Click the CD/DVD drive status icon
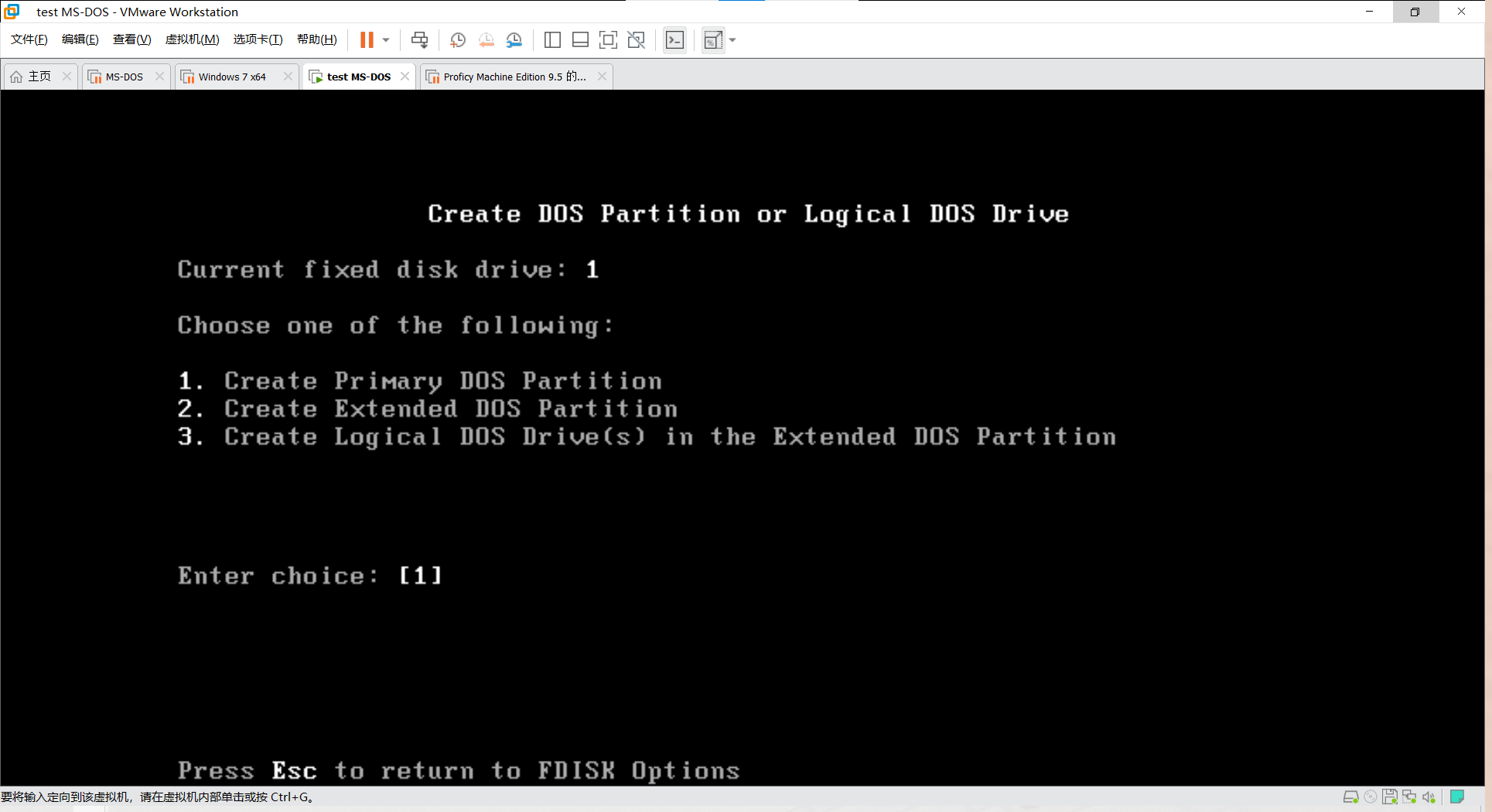 tap(1371, 797)
